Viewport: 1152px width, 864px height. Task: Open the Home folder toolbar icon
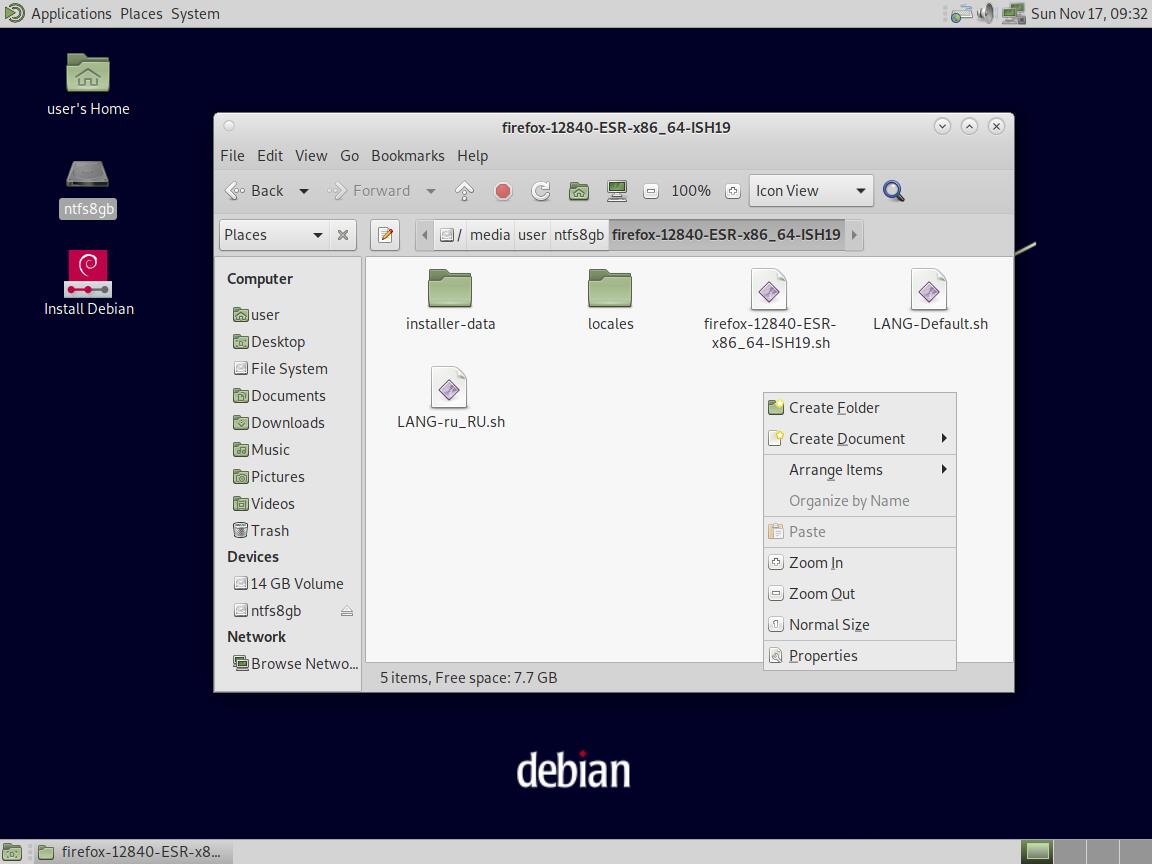point(579,191)
